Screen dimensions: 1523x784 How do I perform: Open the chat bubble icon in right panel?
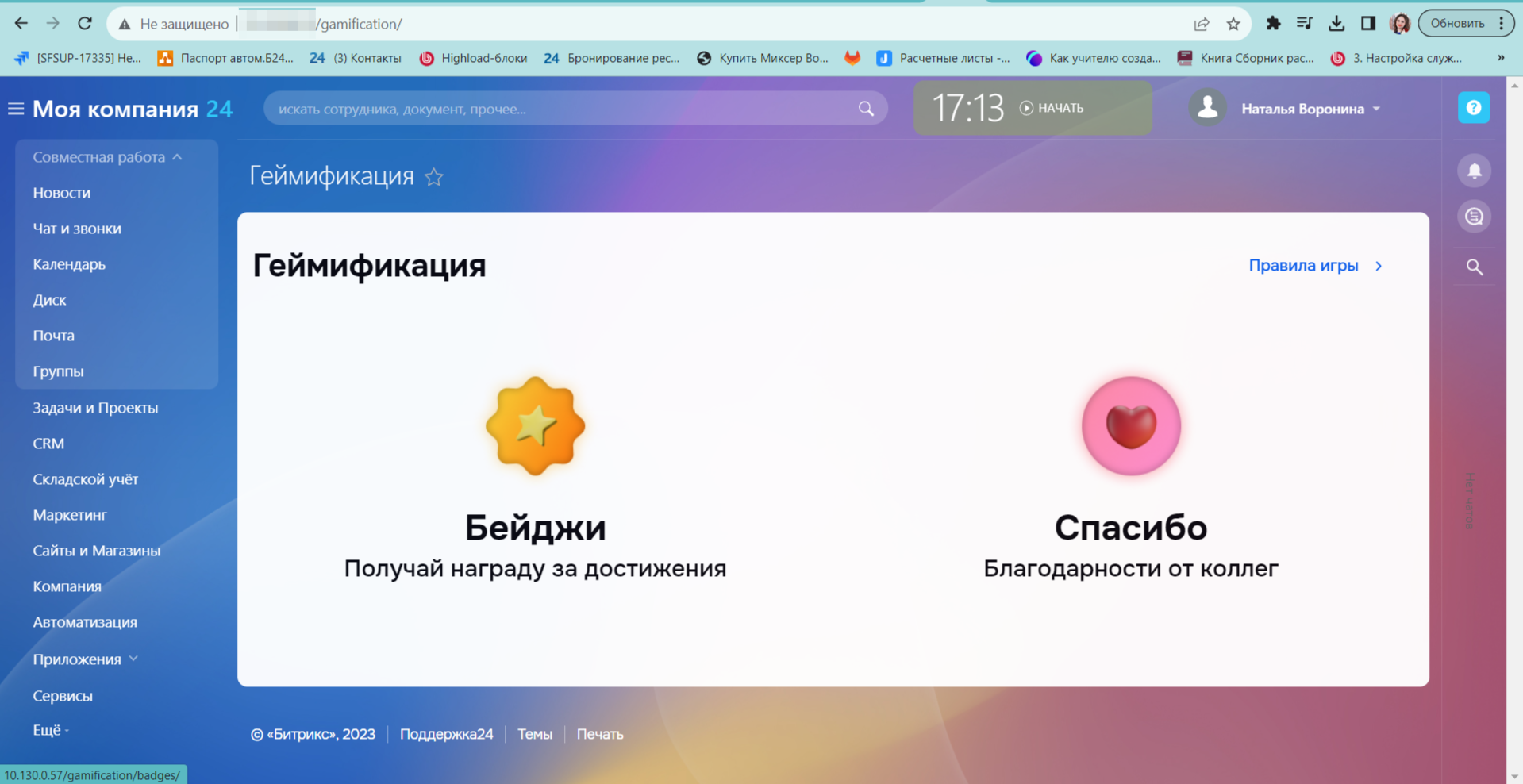click(x=1474, y=217)
